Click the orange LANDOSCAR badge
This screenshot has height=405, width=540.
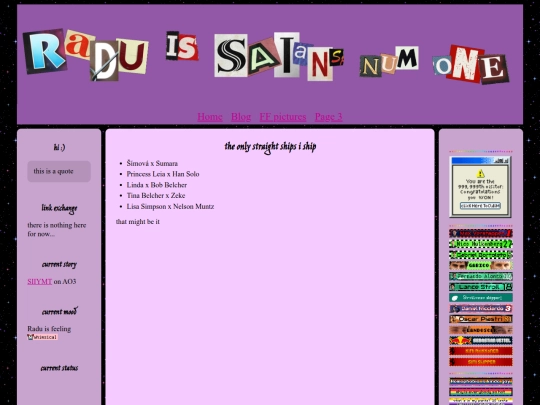[x=481, y=330]
